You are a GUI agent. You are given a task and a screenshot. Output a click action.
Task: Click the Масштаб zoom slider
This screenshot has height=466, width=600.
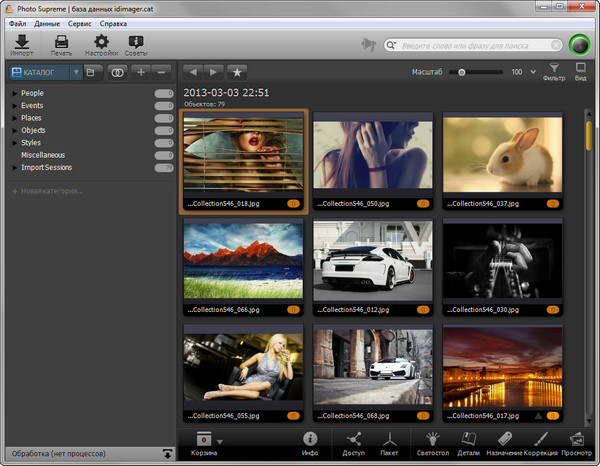click(x=480, y=72)
